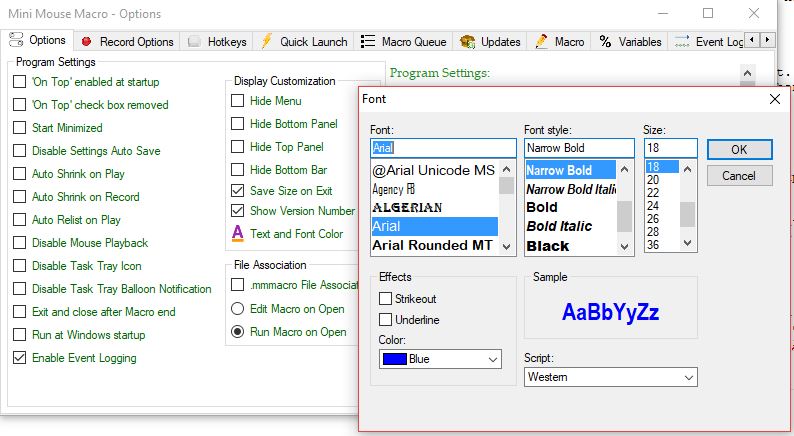Open the Script dropdown showing Western
794x436 pixels.
611,377
